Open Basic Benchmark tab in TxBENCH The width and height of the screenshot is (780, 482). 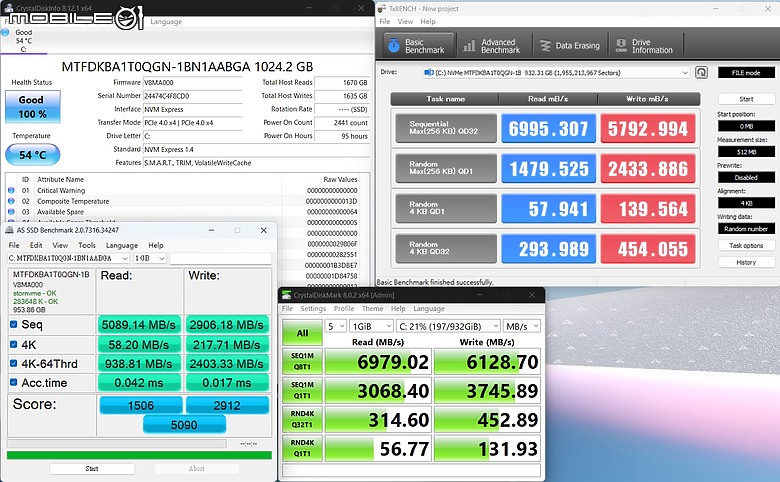[x=419, y=46]
